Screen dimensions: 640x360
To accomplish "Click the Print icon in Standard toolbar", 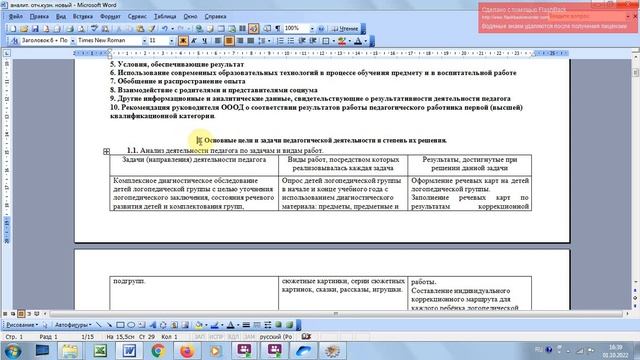I will point(69,29).
